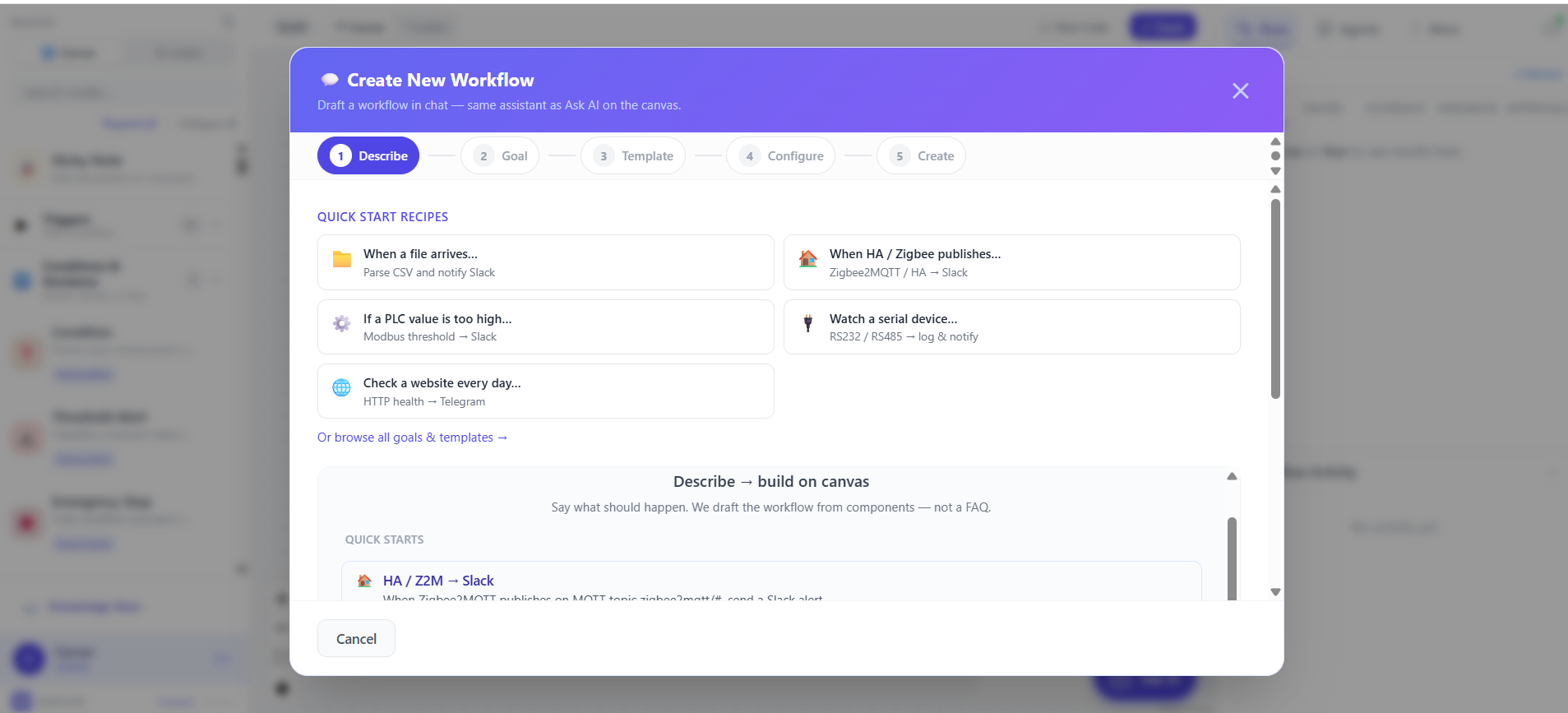Click the globe icon in website check recipe
1568x713 pixels.
pyautogui.click(x=341, y=388)
